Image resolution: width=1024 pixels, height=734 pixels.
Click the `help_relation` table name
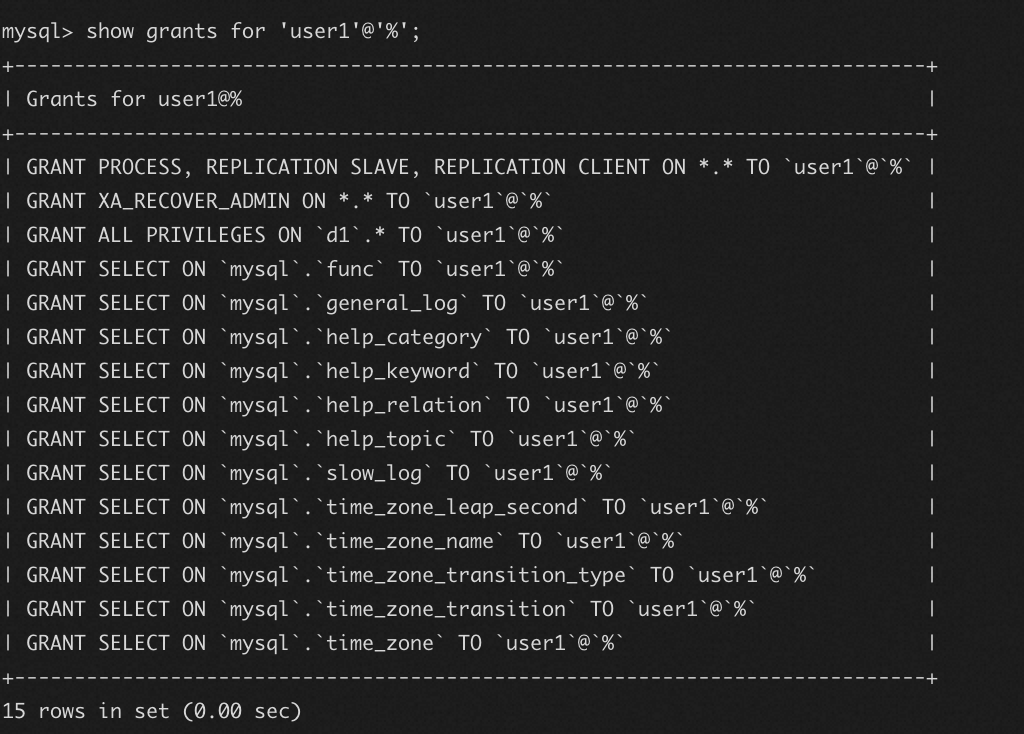coord(404,405)
